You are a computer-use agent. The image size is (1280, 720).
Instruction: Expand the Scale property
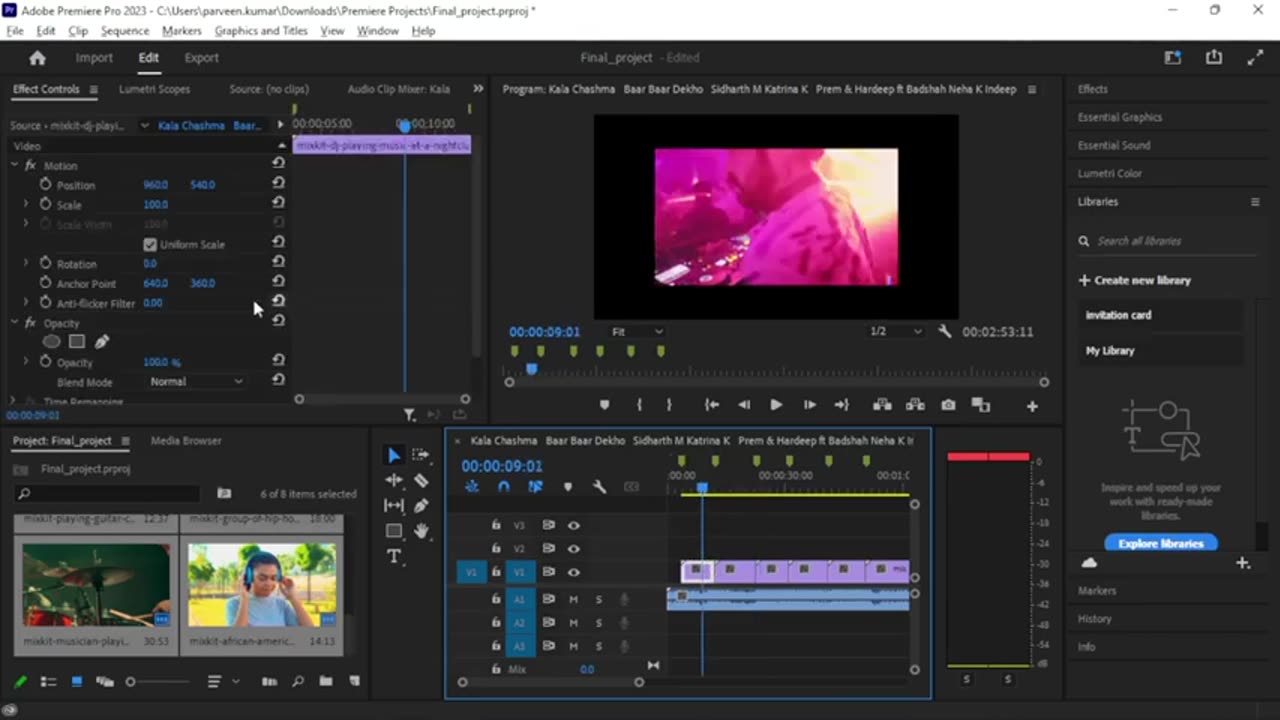26,204
